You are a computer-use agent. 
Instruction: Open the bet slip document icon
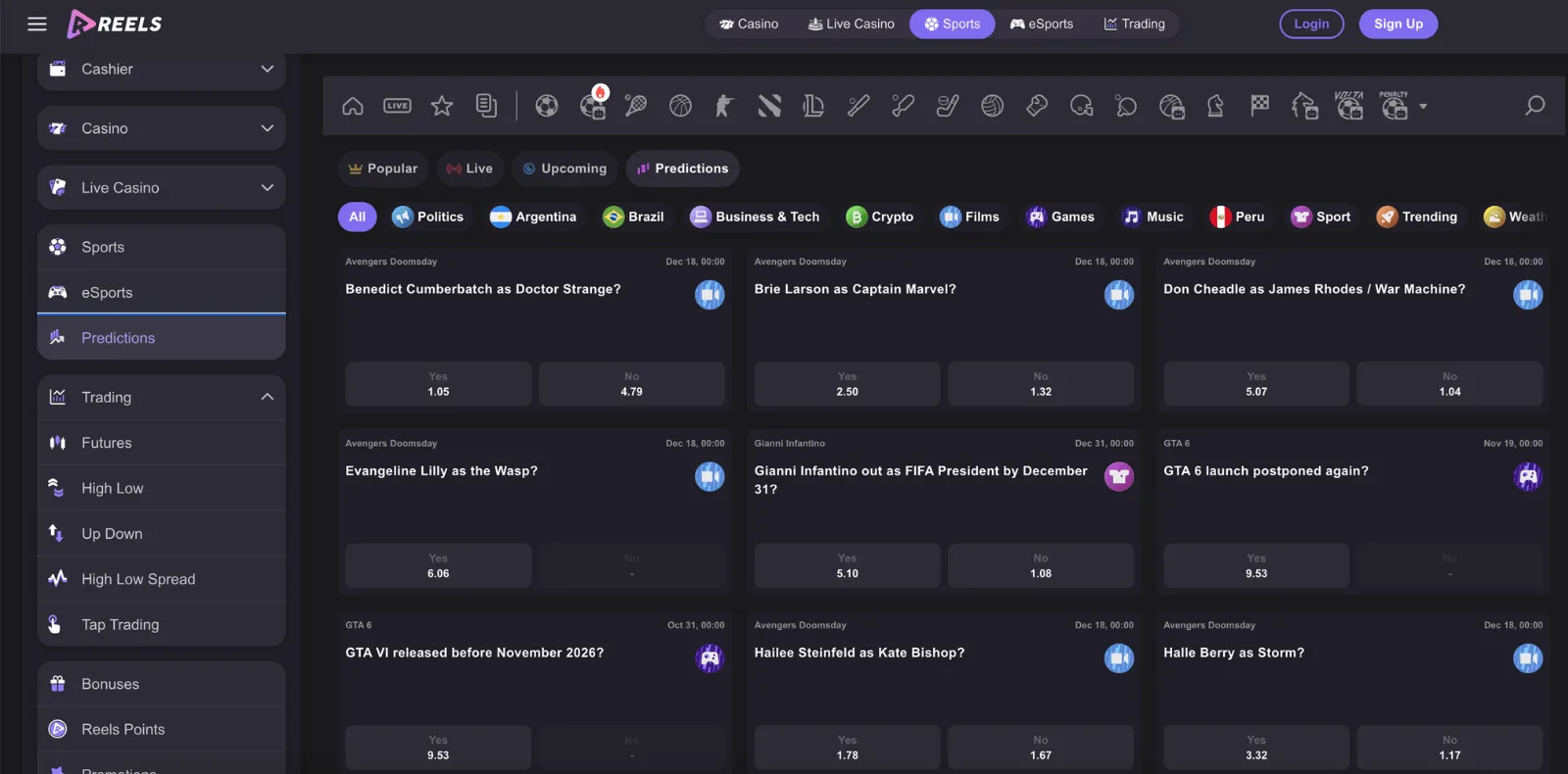(x=486, y=106)
